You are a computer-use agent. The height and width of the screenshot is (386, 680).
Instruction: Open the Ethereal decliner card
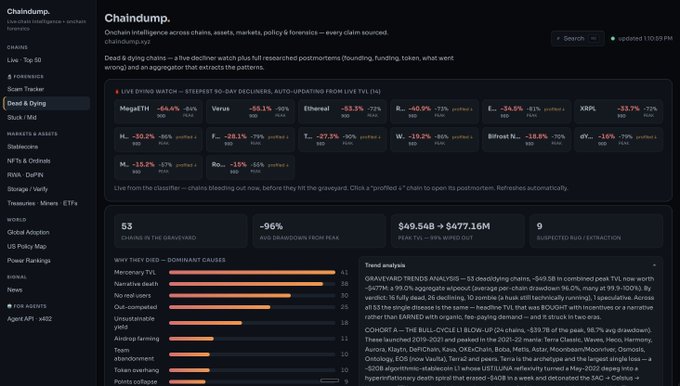(342, 111)
